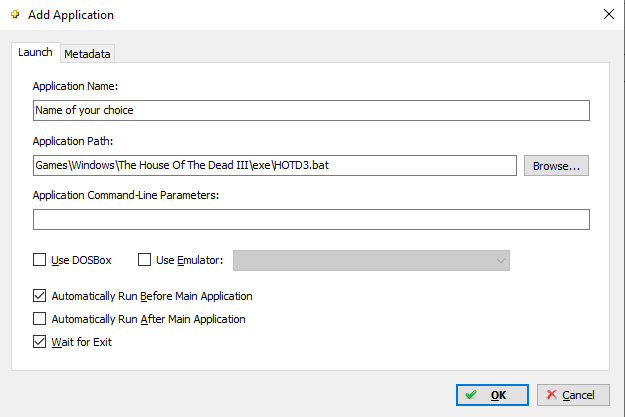Enable Automatically Run After Main Application
The height and width of the screenshot is (417, 625).
pos(39,319)
